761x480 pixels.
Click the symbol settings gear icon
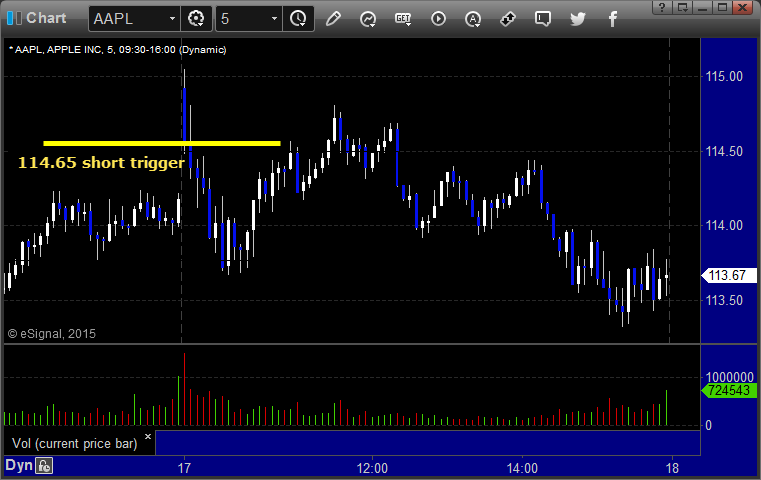[x=196, y=18]
